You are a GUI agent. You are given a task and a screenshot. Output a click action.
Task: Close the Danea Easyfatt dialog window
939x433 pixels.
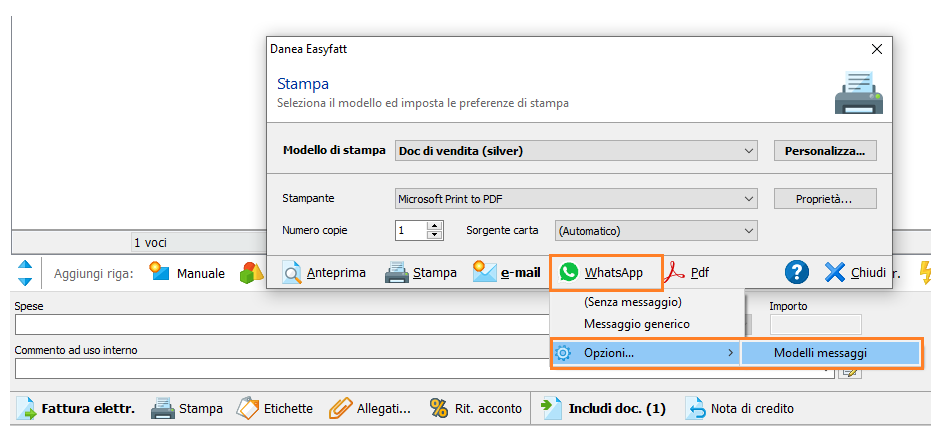point(877,50)
